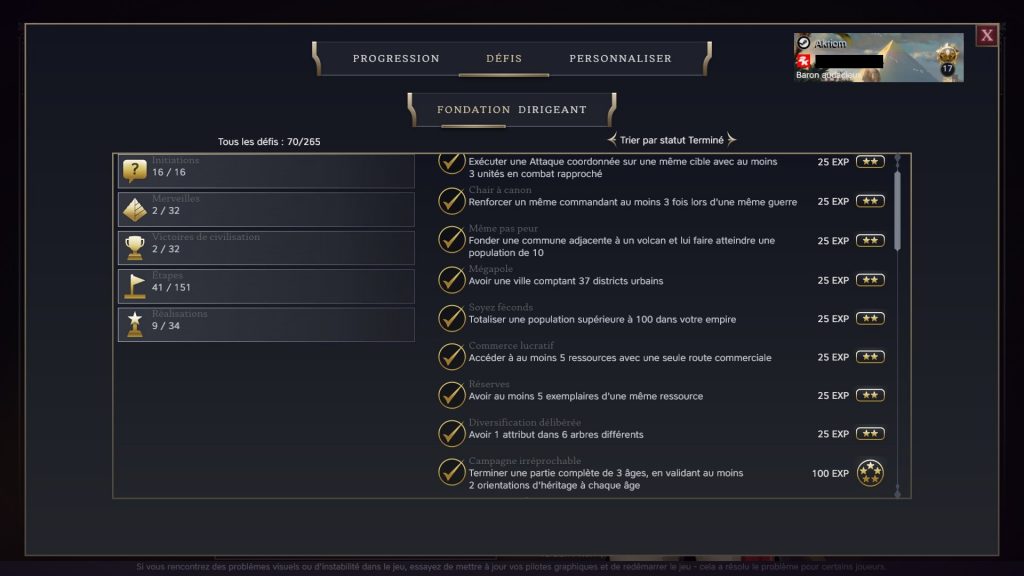The height and width of the screenshot is (576, 1024).
Task: Select the Merveilles pyramid icon
Action: tap(134, 210)
